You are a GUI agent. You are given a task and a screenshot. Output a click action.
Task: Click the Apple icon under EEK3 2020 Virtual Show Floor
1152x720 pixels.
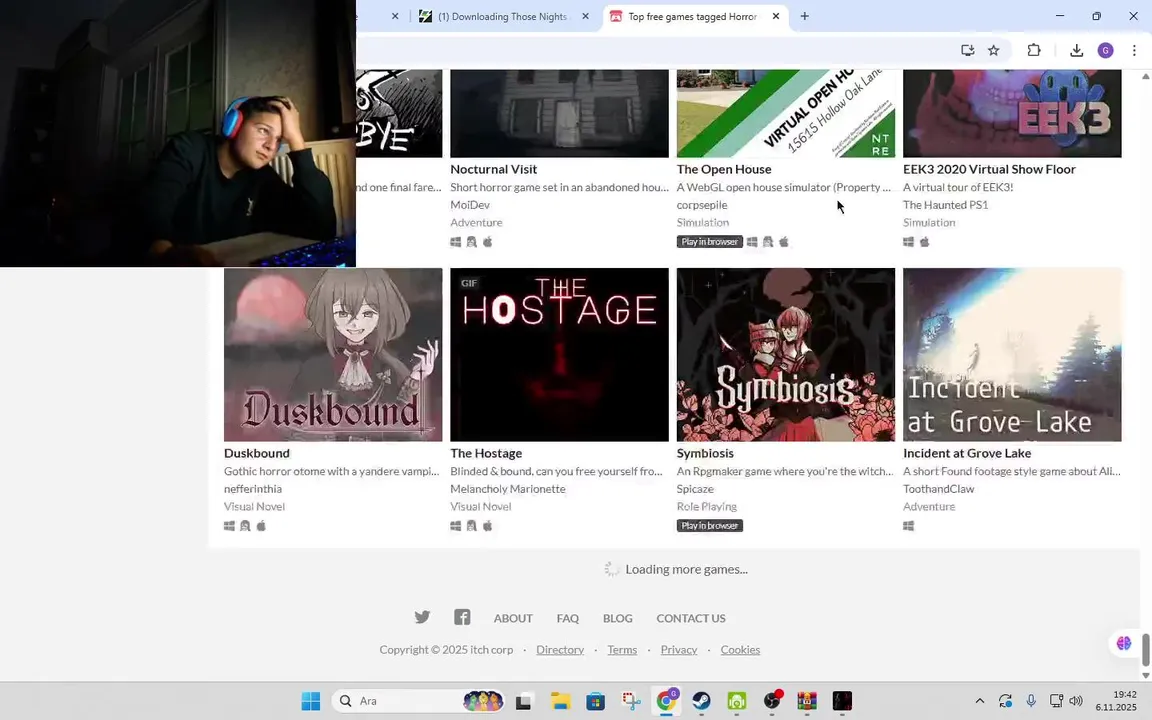pyautogui.click(x=925, y=242)
